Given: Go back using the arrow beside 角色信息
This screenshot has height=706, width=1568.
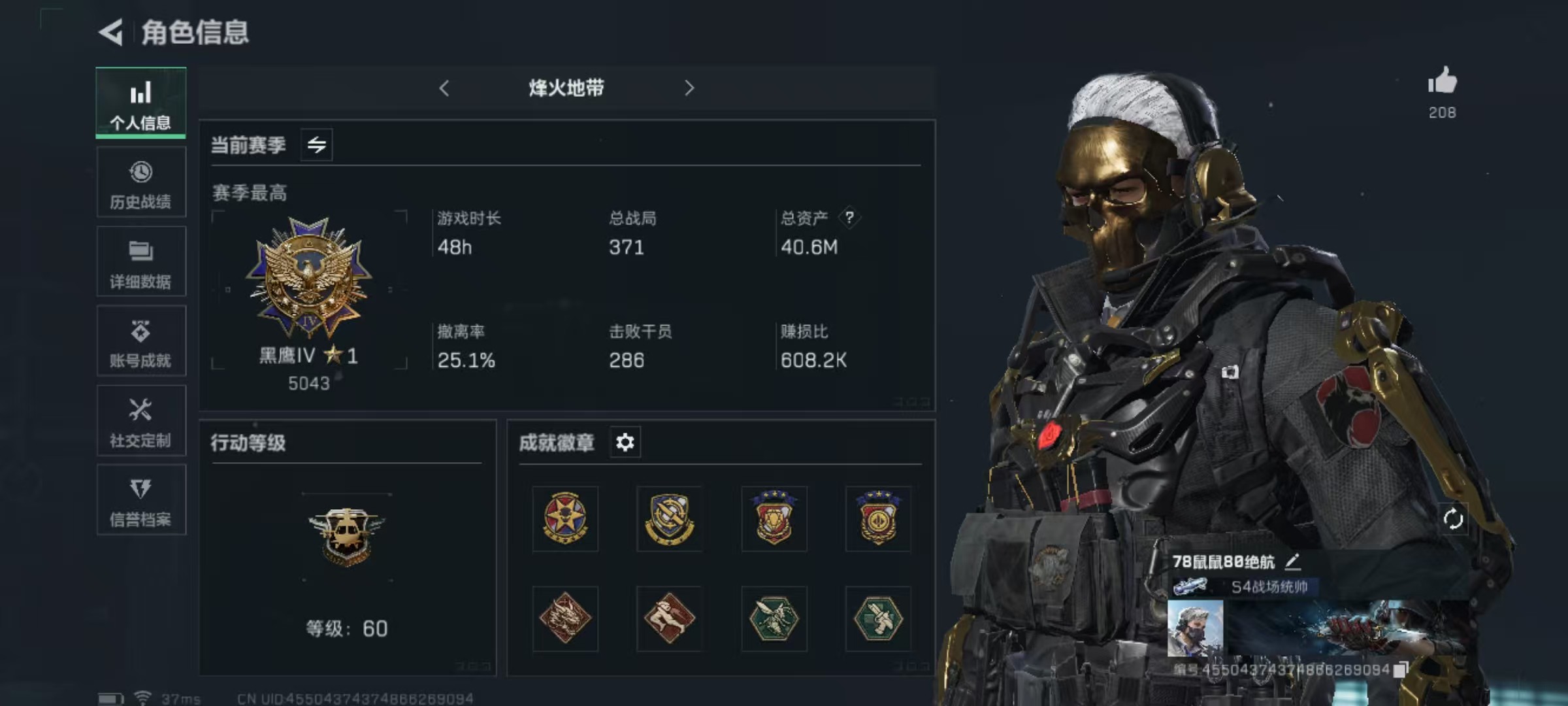Looking at the screenshot, I should click(111, 32).
